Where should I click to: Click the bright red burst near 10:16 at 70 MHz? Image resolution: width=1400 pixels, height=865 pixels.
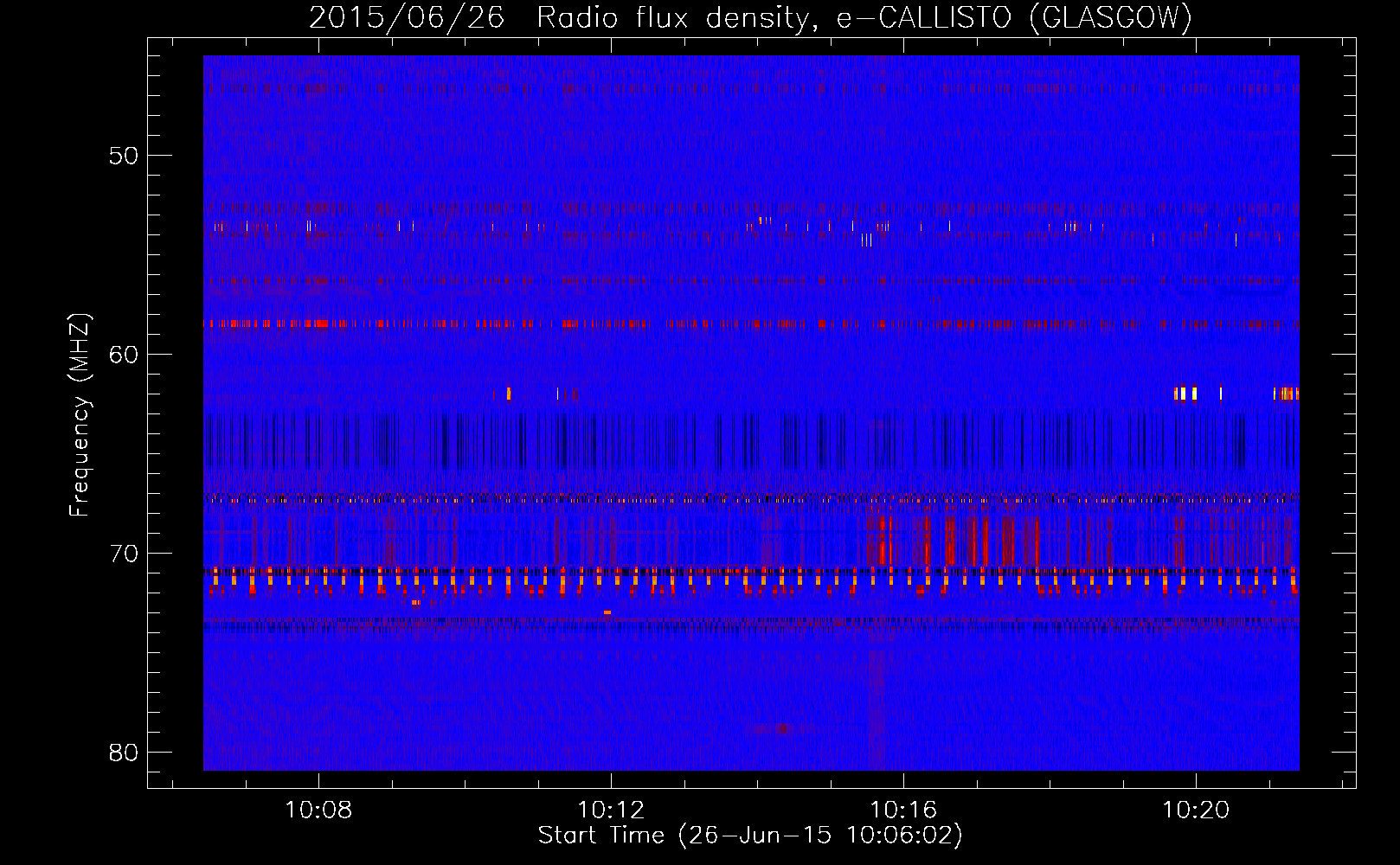point(883,541)
